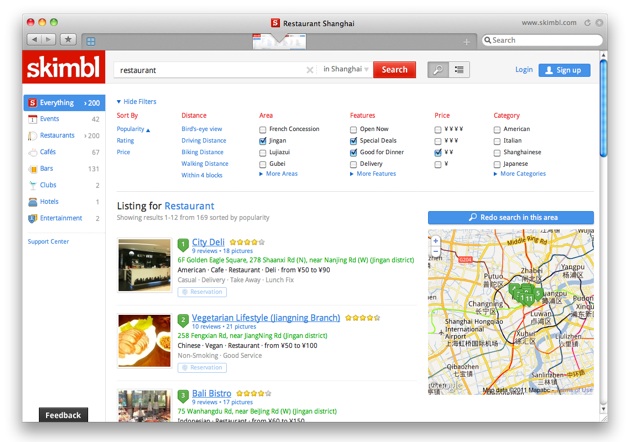Click the Cafés cup icon in sidebar
630x442 pixels.
(33, 152)
